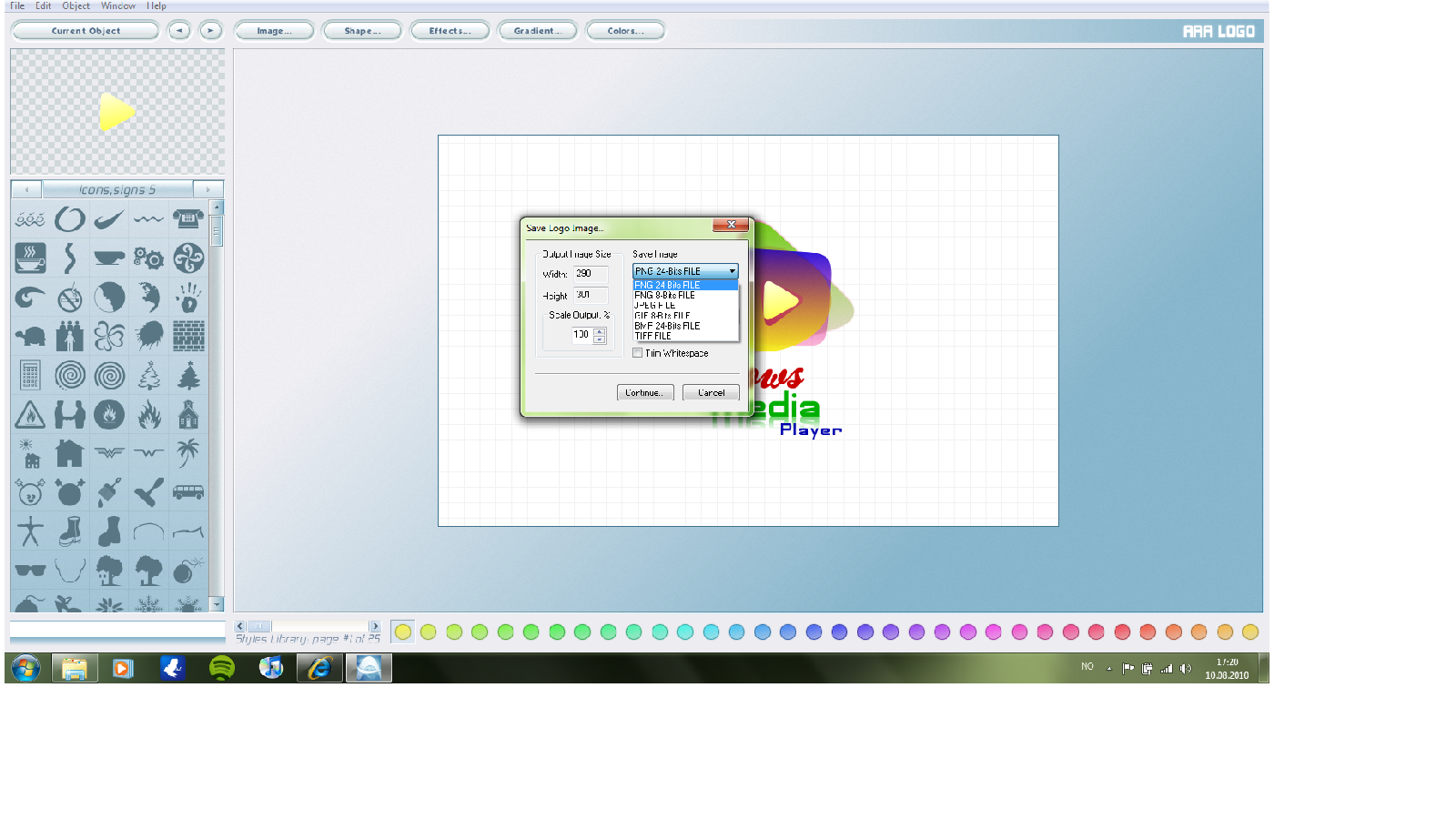Open the Help menu

click(157, 5)
